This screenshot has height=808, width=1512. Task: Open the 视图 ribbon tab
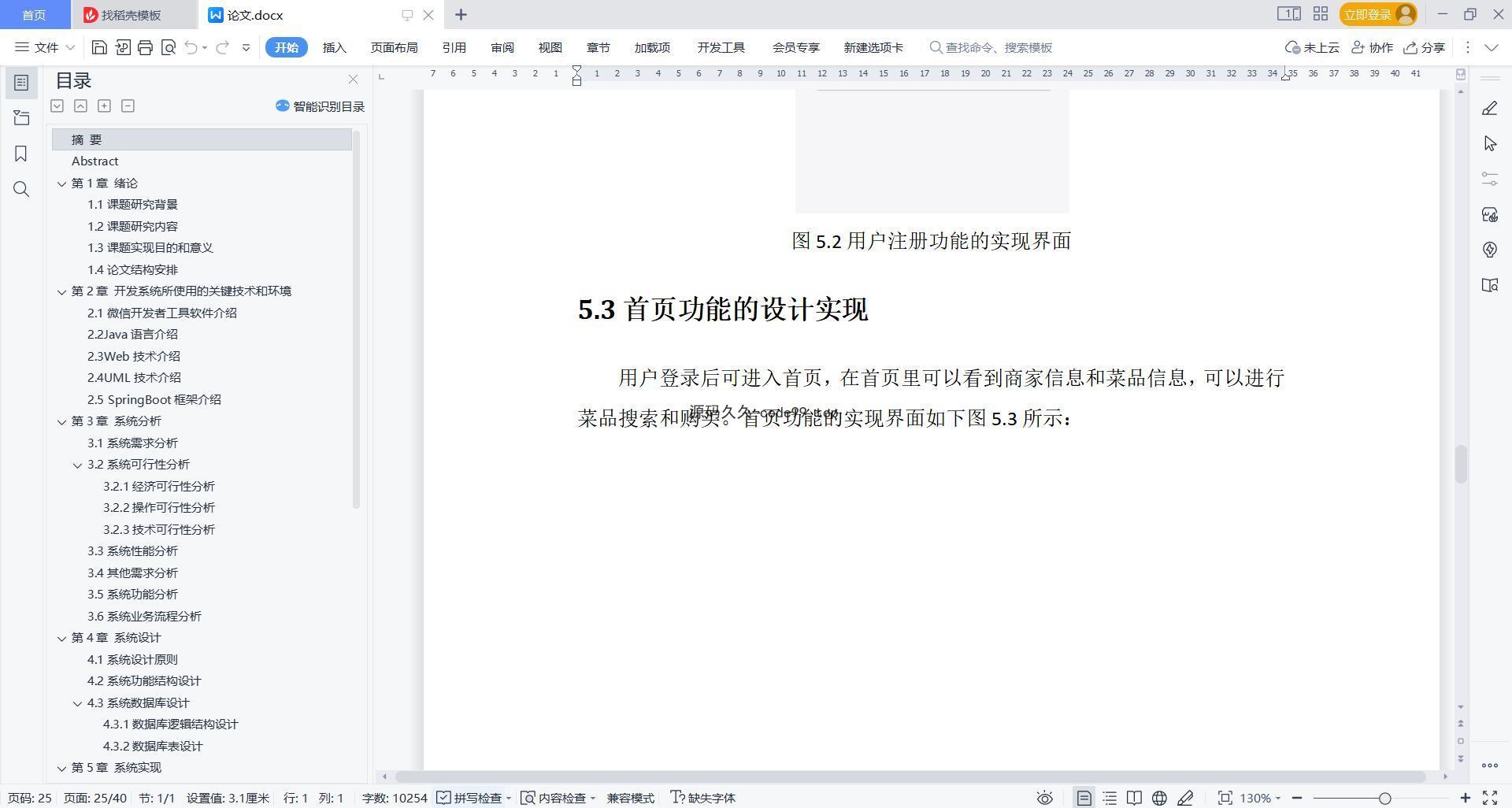click(x=550, y=47)
